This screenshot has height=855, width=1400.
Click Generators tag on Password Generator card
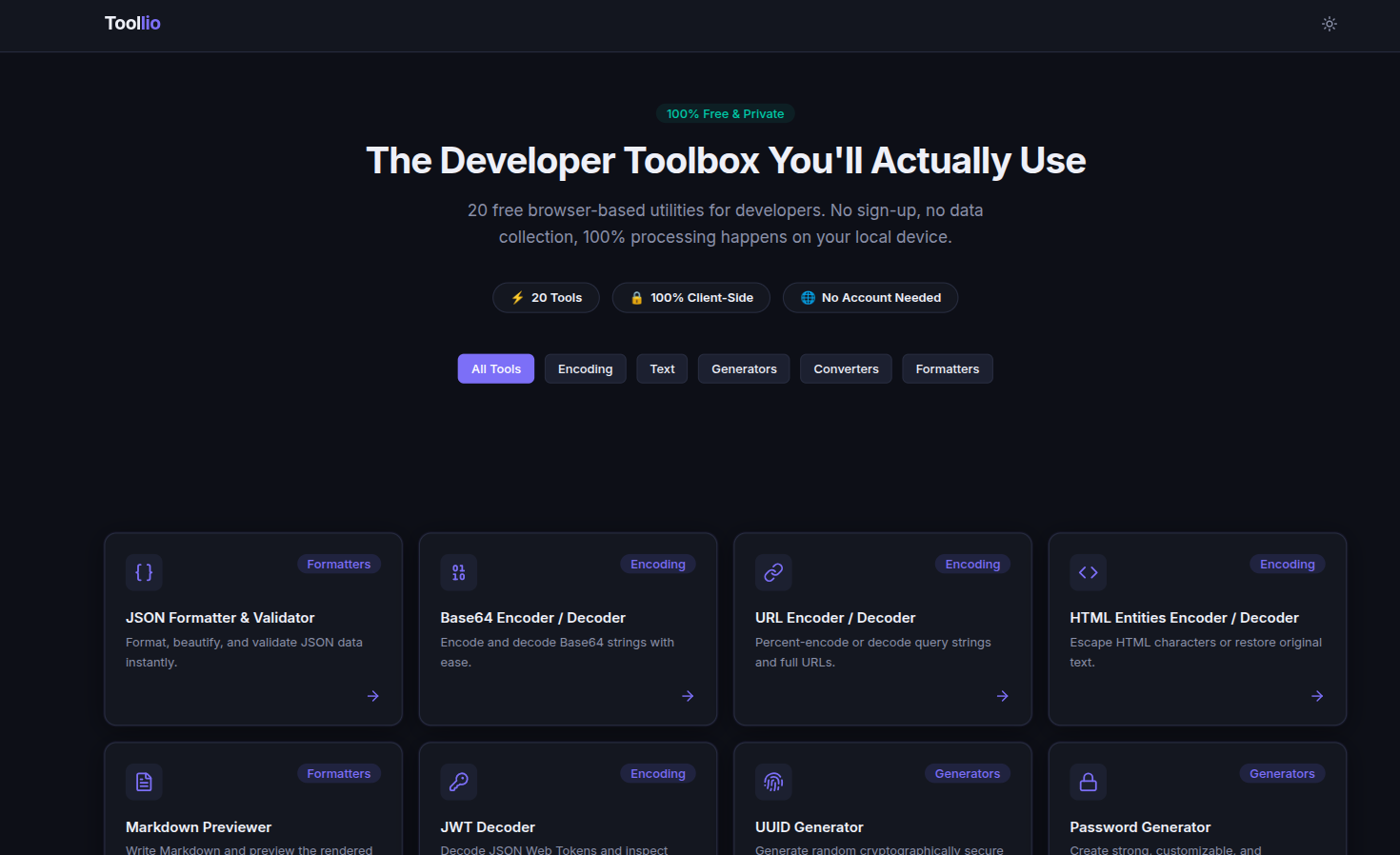[x=1282, y=774]
